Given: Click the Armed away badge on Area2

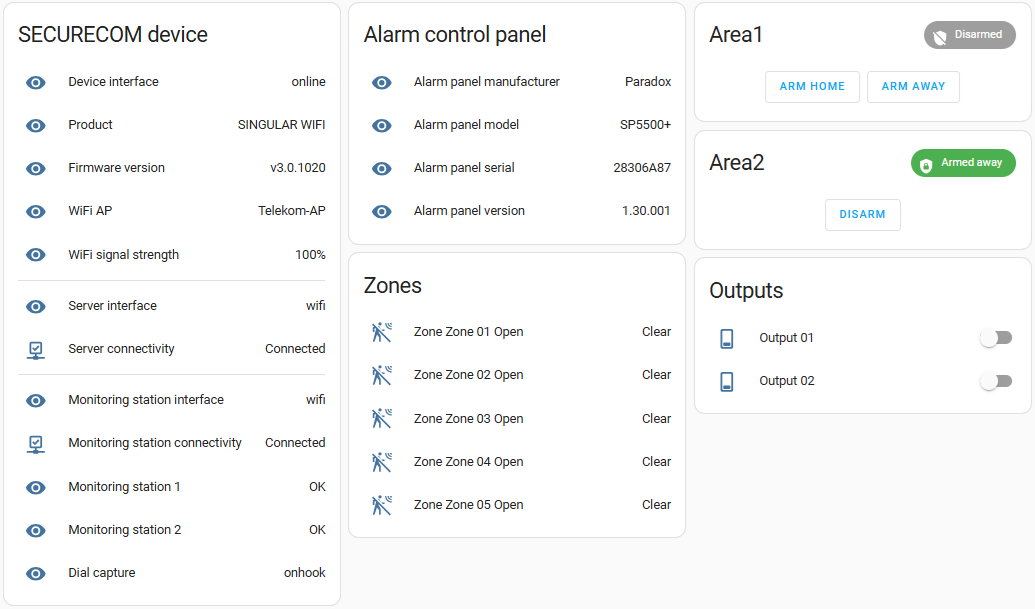Looking at the screenshot, I should pyautogui.click(x=962, y=163).
